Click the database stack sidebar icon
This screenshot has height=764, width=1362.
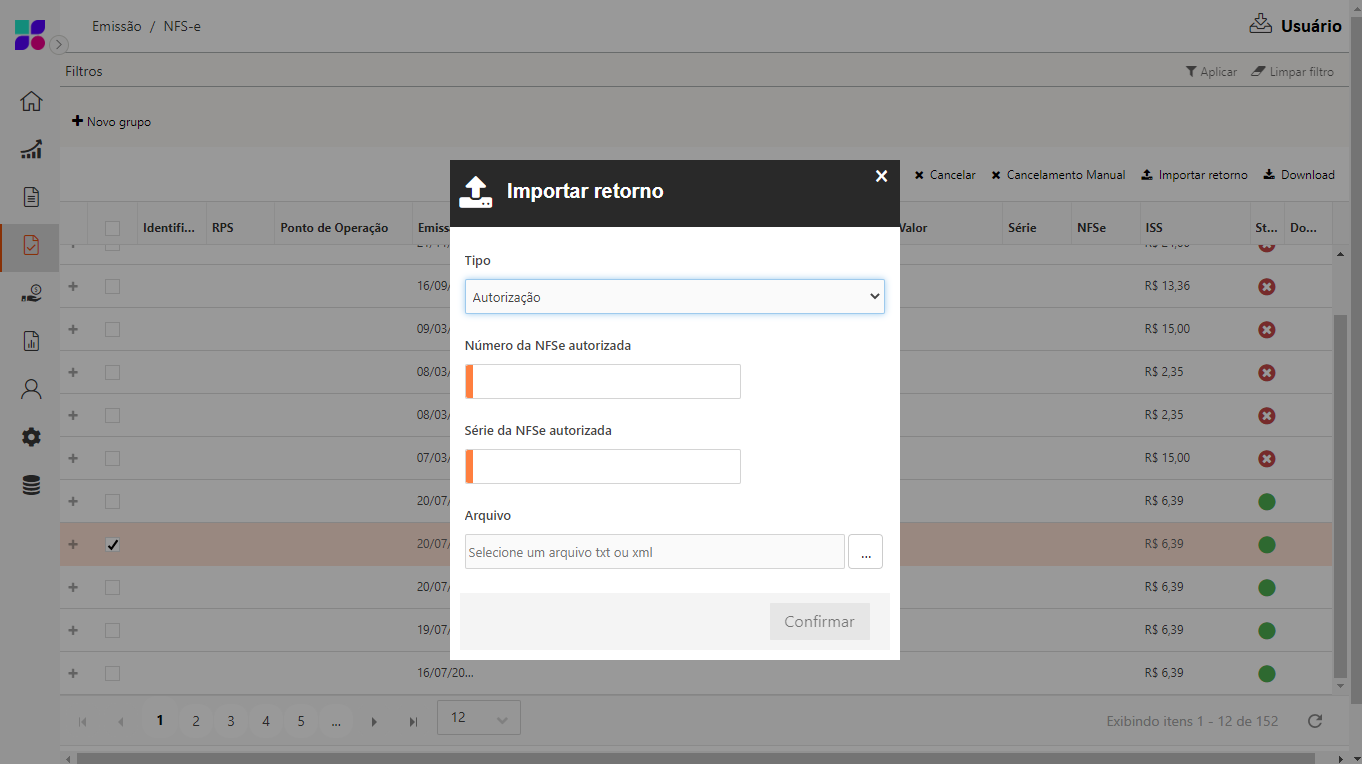pos(31,486)
